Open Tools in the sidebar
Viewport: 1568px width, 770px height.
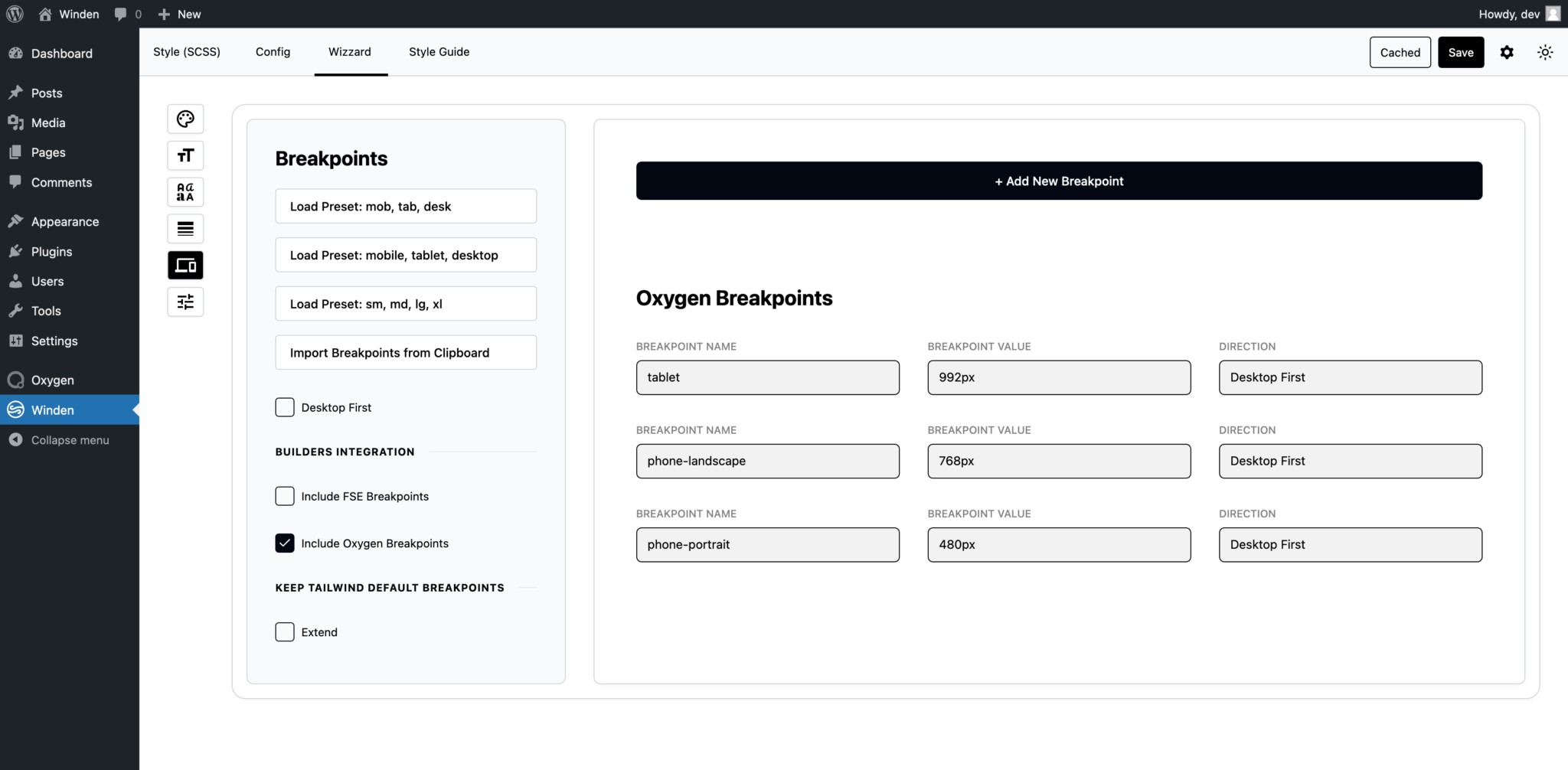point(70,311)
